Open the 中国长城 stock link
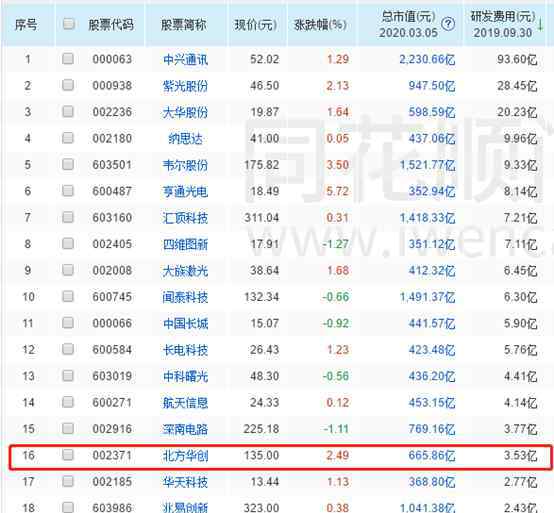Image resolution: width=554 pixels, height=513 pixels. [x=185, y=323]
